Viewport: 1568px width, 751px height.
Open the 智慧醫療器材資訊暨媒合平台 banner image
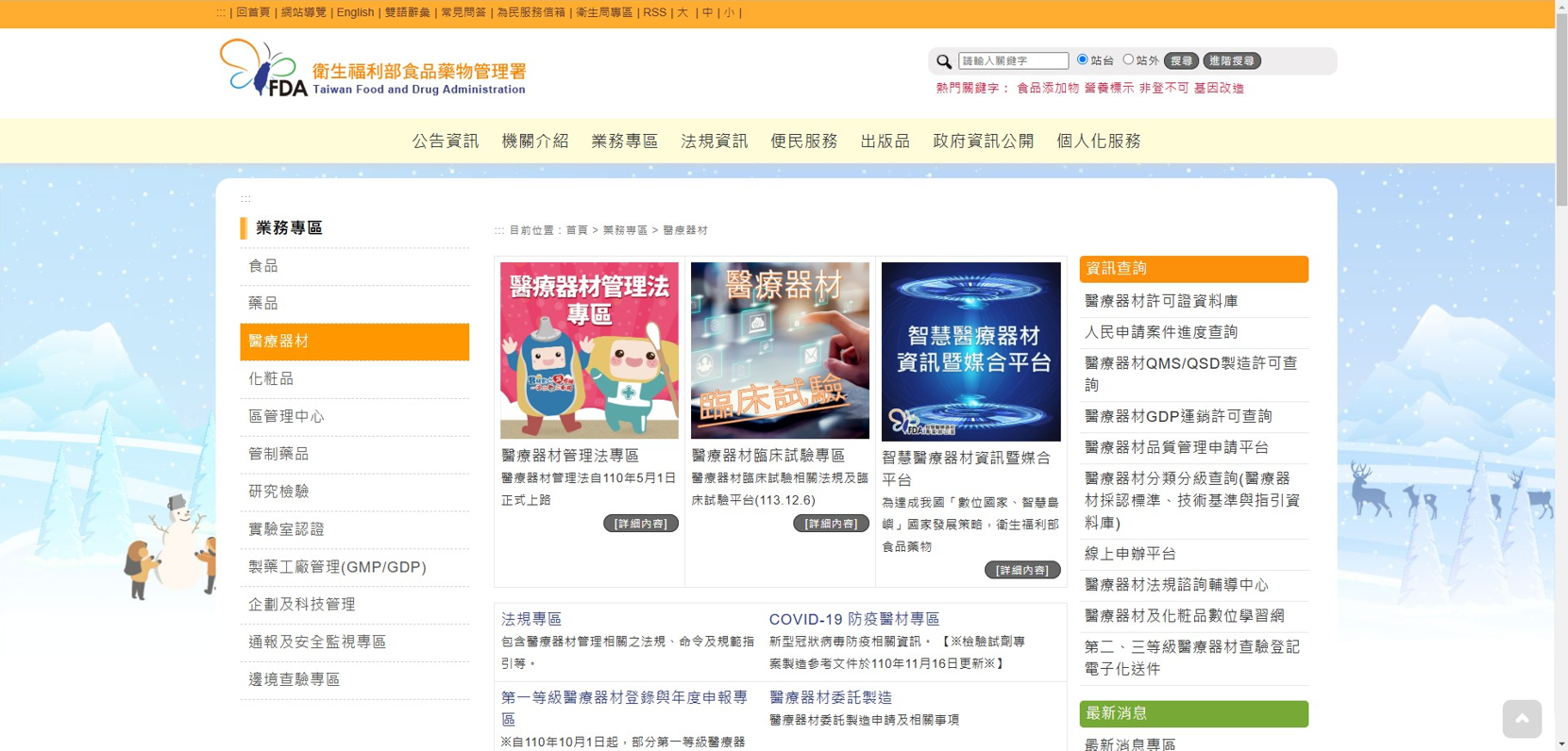point(970,351)
